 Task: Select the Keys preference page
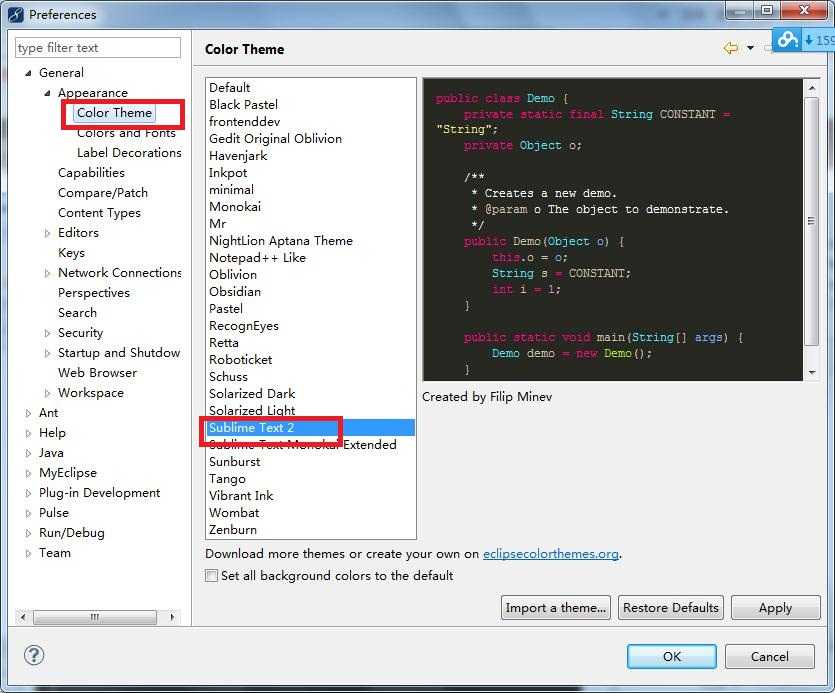tap(71, 253)
